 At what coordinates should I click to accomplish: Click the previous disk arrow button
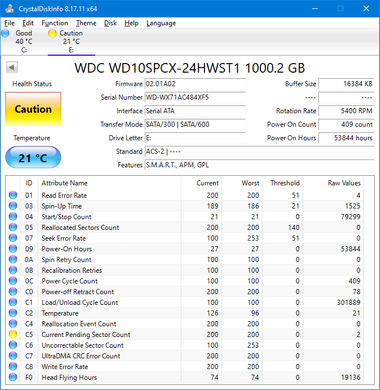tap(12, 67)
